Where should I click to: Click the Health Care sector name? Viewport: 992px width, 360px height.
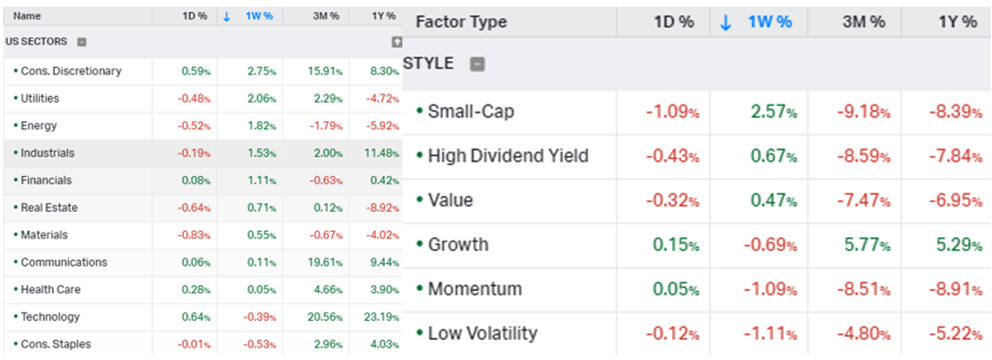pos(51,290)
